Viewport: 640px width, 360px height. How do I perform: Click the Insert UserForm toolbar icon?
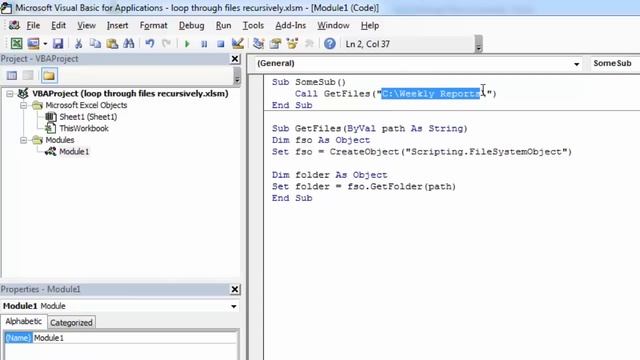33,44
